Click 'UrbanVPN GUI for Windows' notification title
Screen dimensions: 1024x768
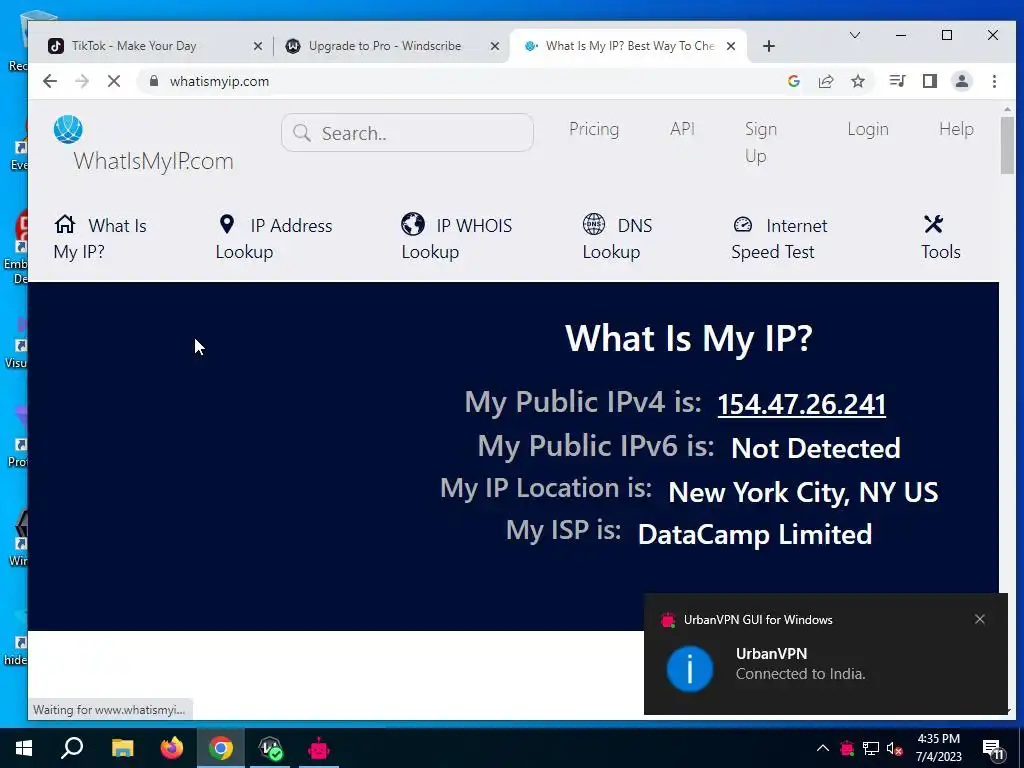click(x=758, y=620)
